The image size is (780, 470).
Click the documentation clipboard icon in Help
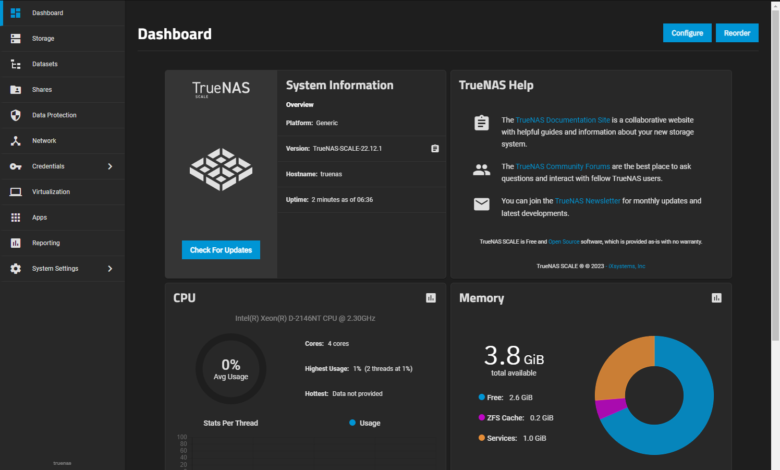coord(481,122)
